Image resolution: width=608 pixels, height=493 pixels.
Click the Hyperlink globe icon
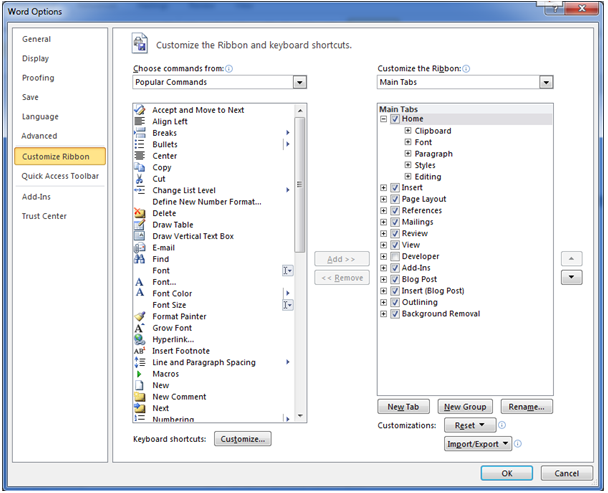point(140,339)
